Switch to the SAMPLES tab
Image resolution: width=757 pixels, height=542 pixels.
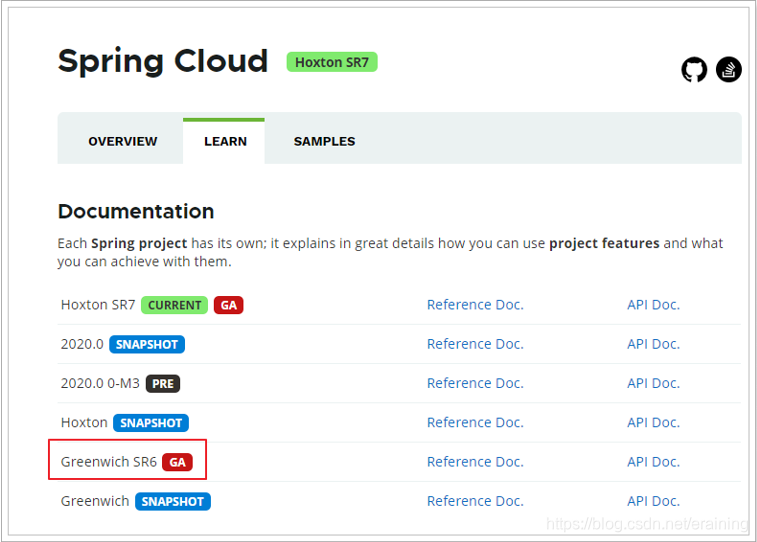[x=324, y=141]
